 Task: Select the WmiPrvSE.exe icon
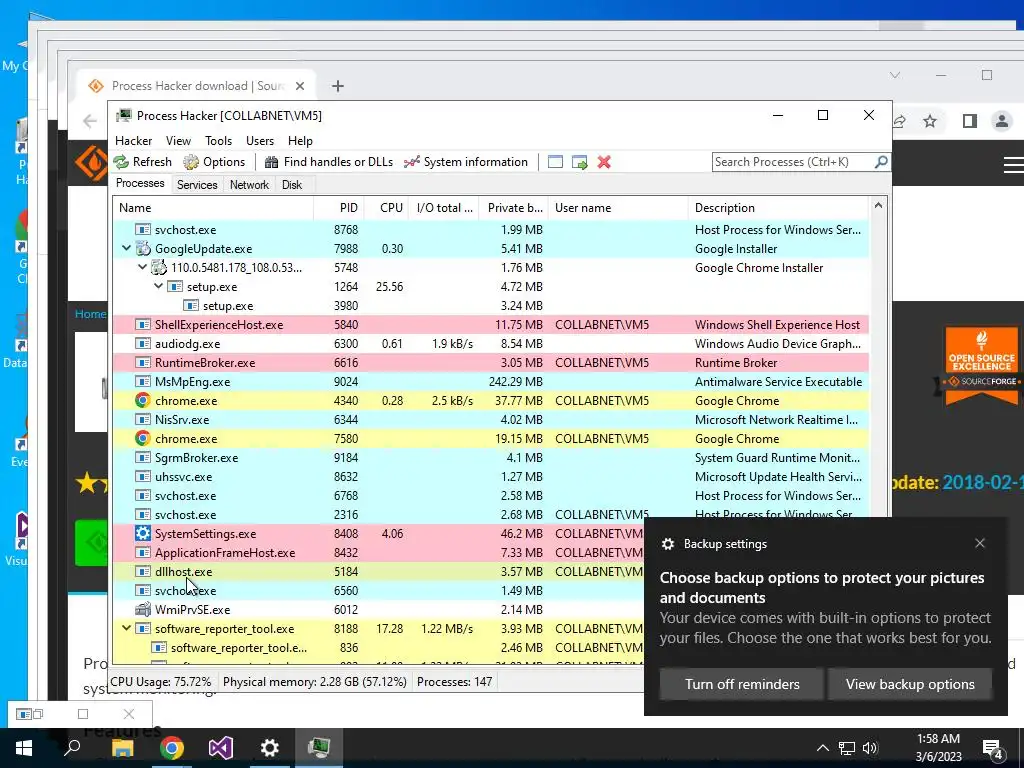click(143, 609)
